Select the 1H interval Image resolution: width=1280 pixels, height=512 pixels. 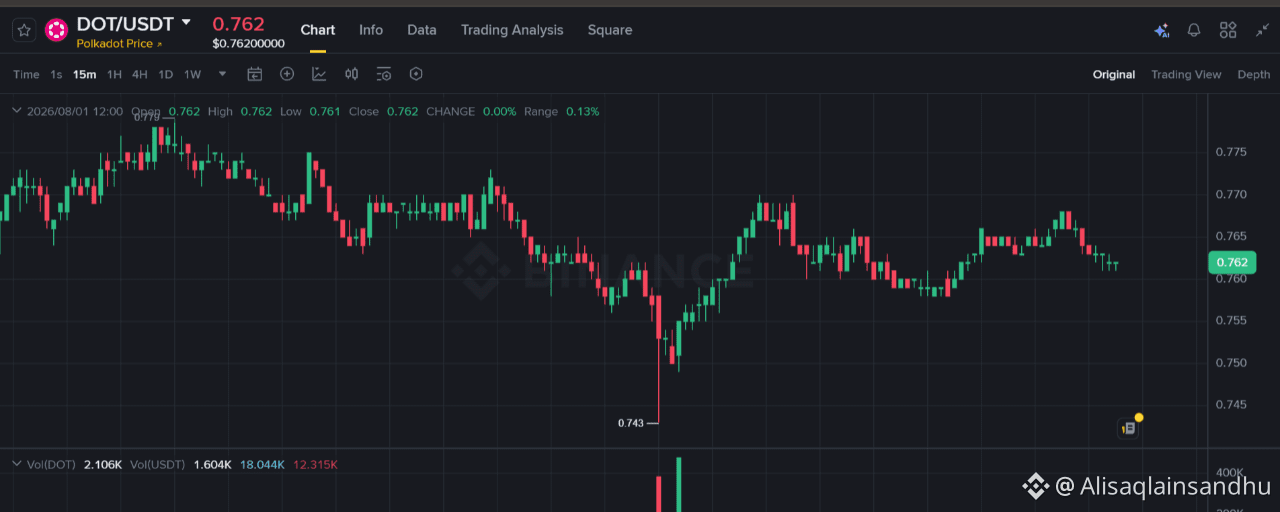(x=114, y=74)
